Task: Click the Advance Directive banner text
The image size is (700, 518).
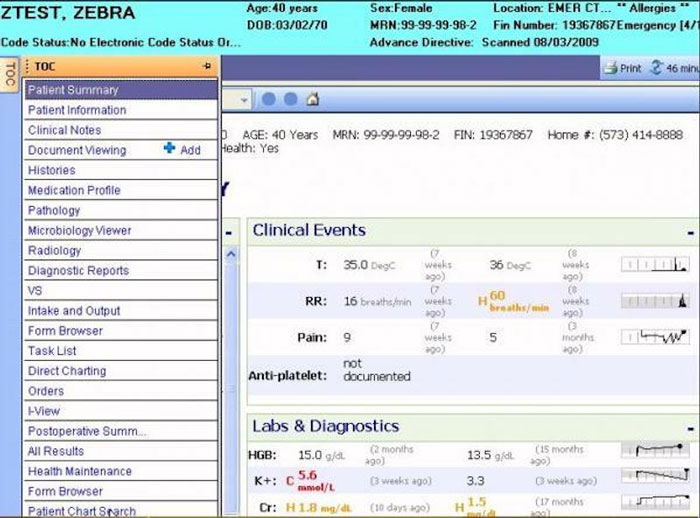Action: [484, 42]
